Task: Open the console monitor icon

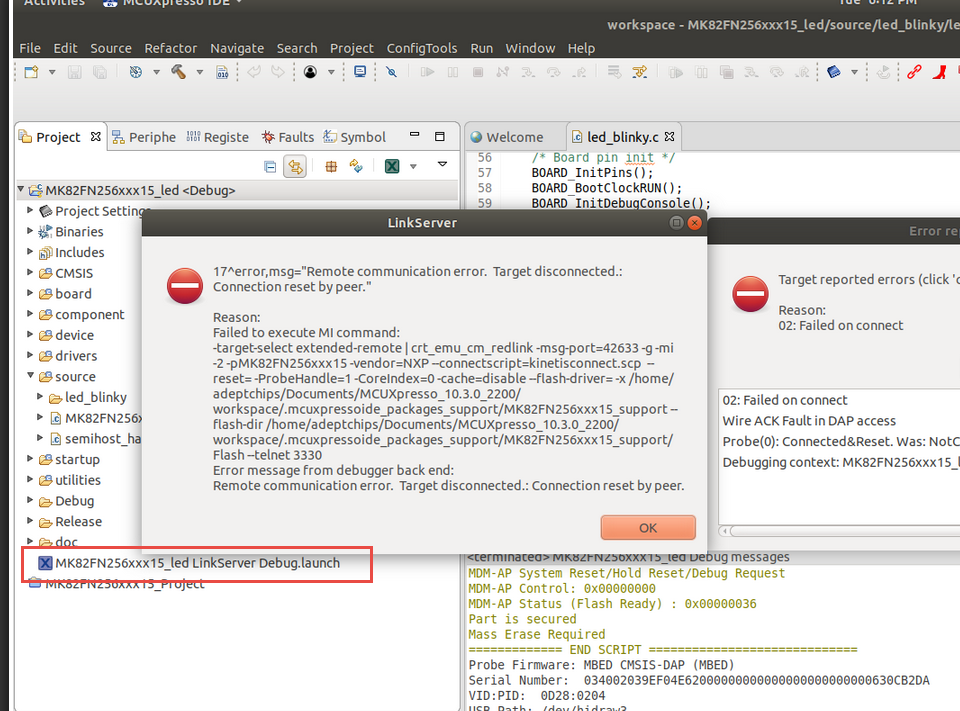Action: [x=360, y=72]
